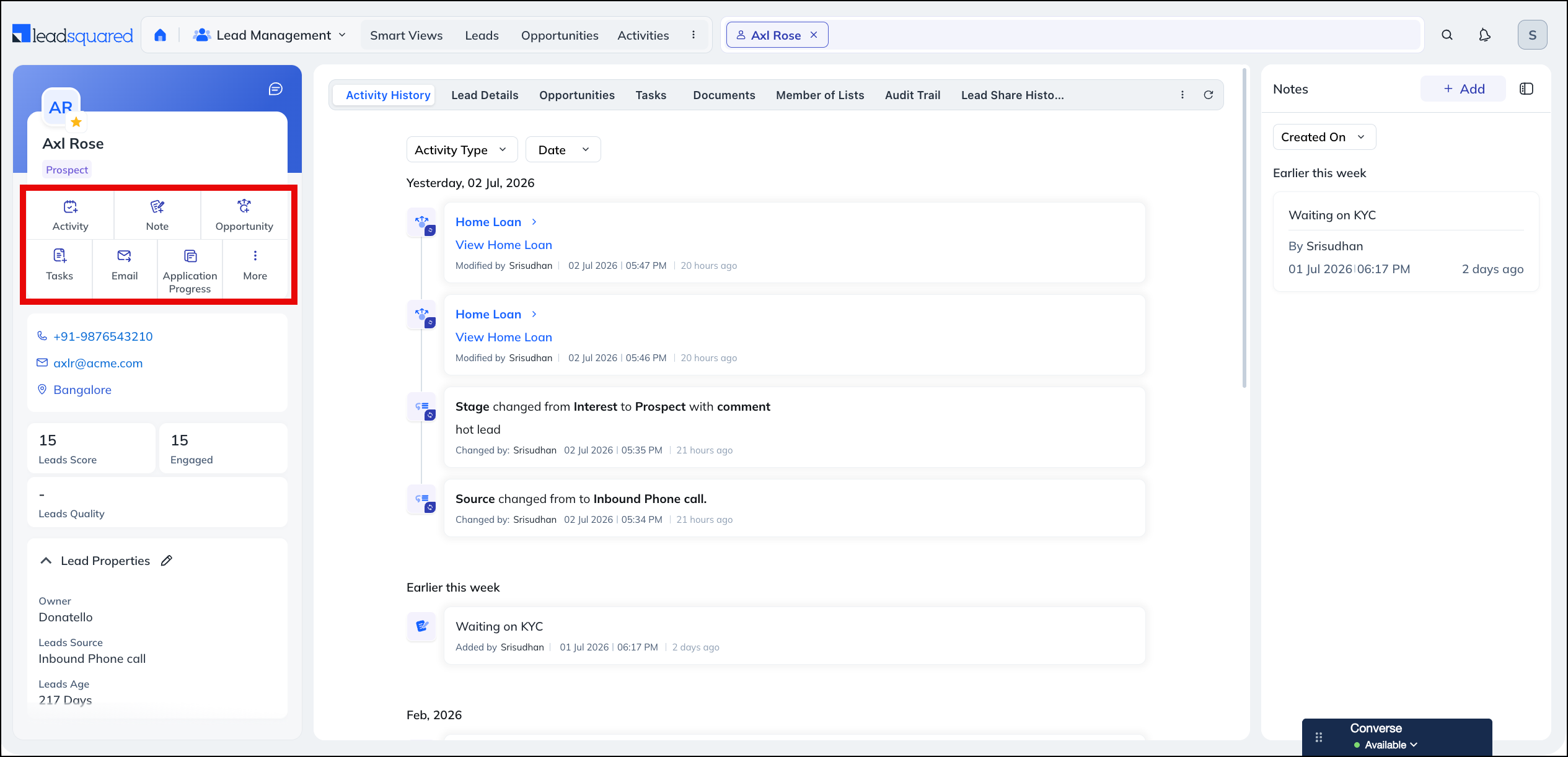Screen dimensions: 1568x757
Task: Toggle the star on Axl Rose avatar
Action: pyautogui.click(x=76, y=121)
